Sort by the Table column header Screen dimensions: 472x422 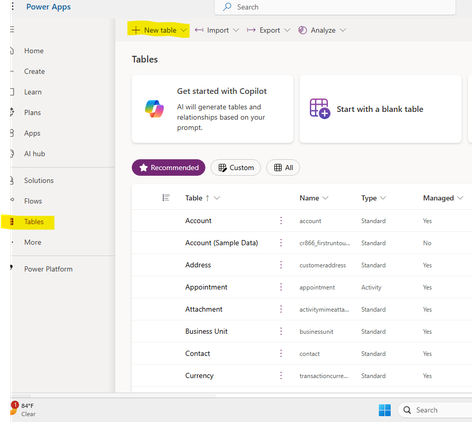tap(194, 198)
